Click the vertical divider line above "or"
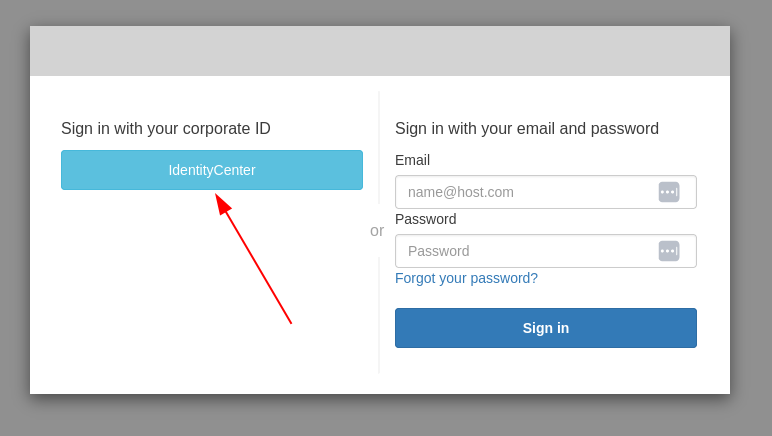Screen dimensions: 772x436 click(379, 150)
